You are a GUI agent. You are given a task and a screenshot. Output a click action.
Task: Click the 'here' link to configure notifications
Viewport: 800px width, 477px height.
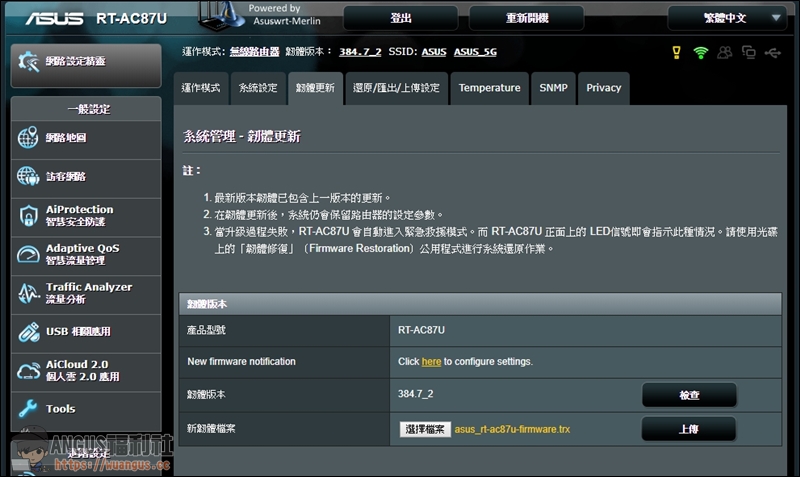click(x=431, y=361)
